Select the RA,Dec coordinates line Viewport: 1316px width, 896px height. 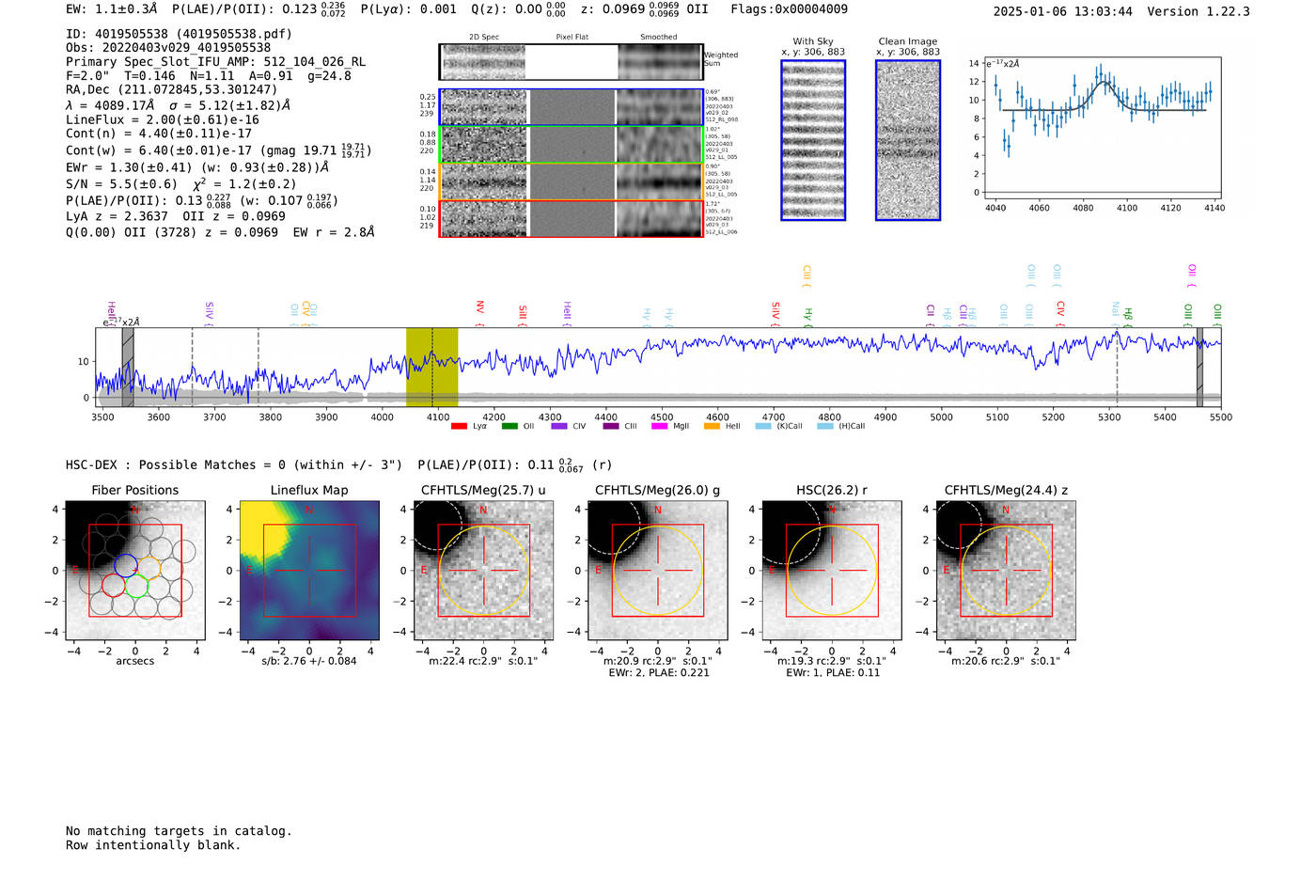tap(171, 90)
